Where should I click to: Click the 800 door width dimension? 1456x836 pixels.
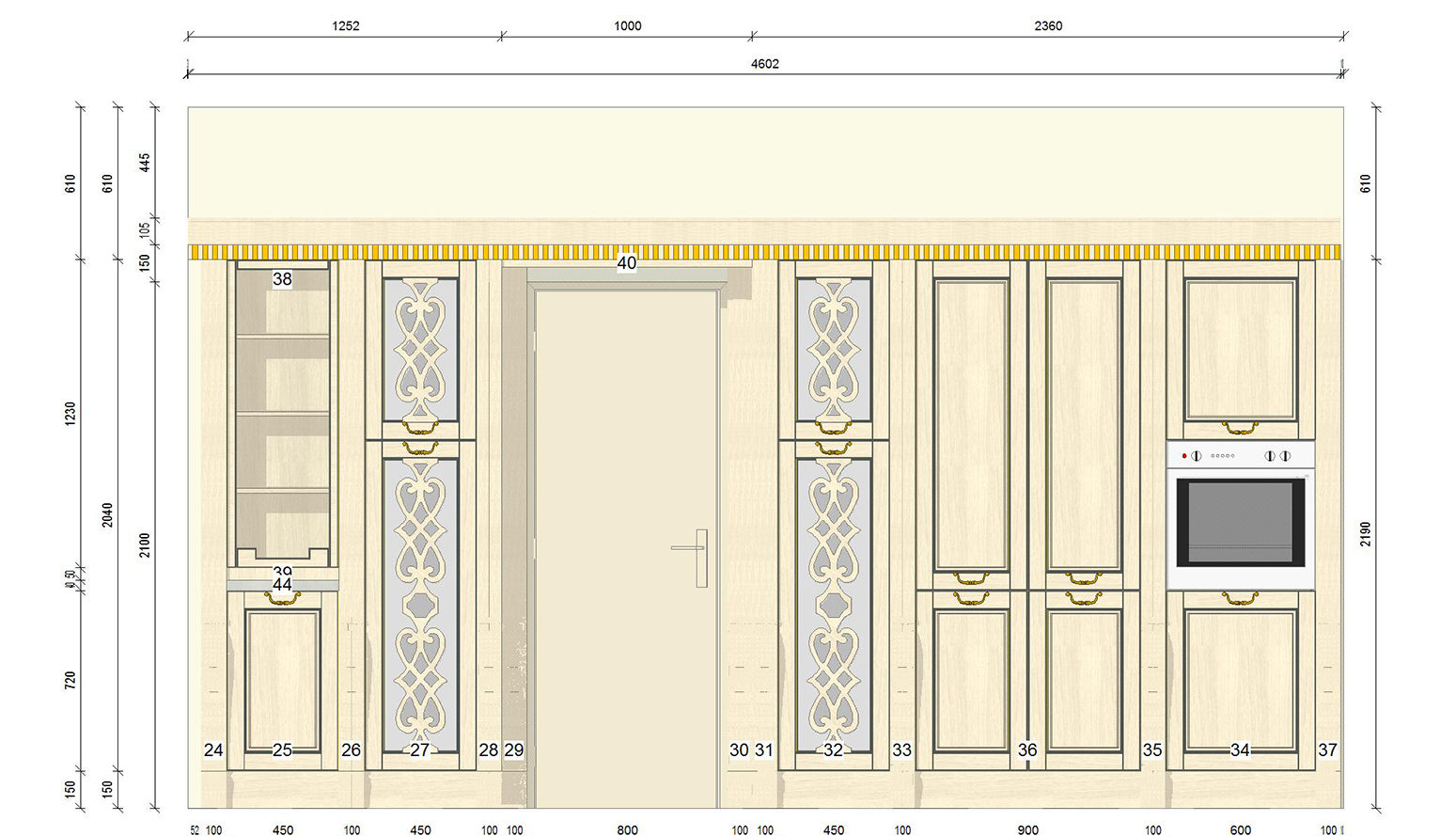pos(627,829)
